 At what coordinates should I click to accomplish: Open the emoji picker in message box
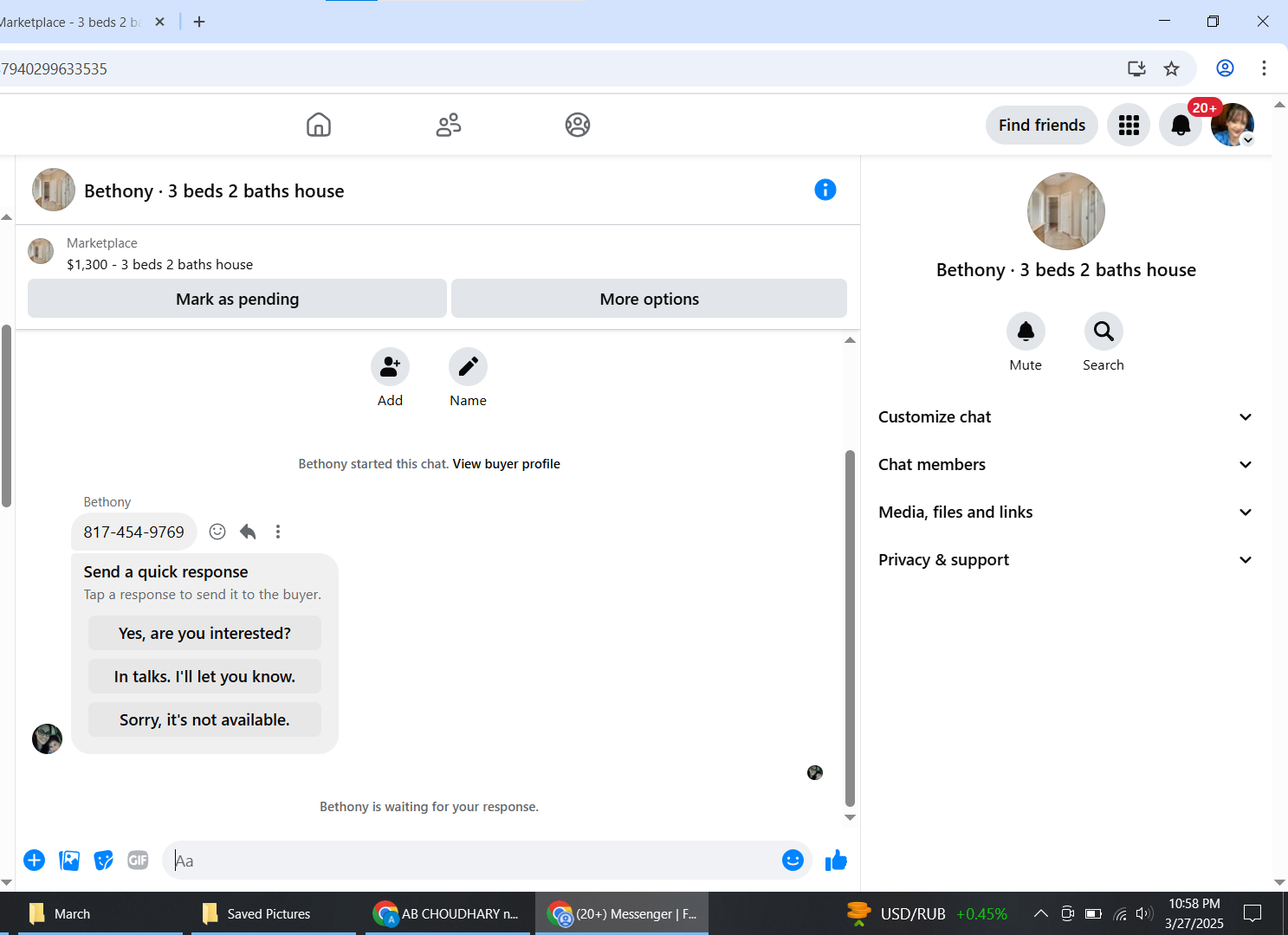(x=793, y=860)
